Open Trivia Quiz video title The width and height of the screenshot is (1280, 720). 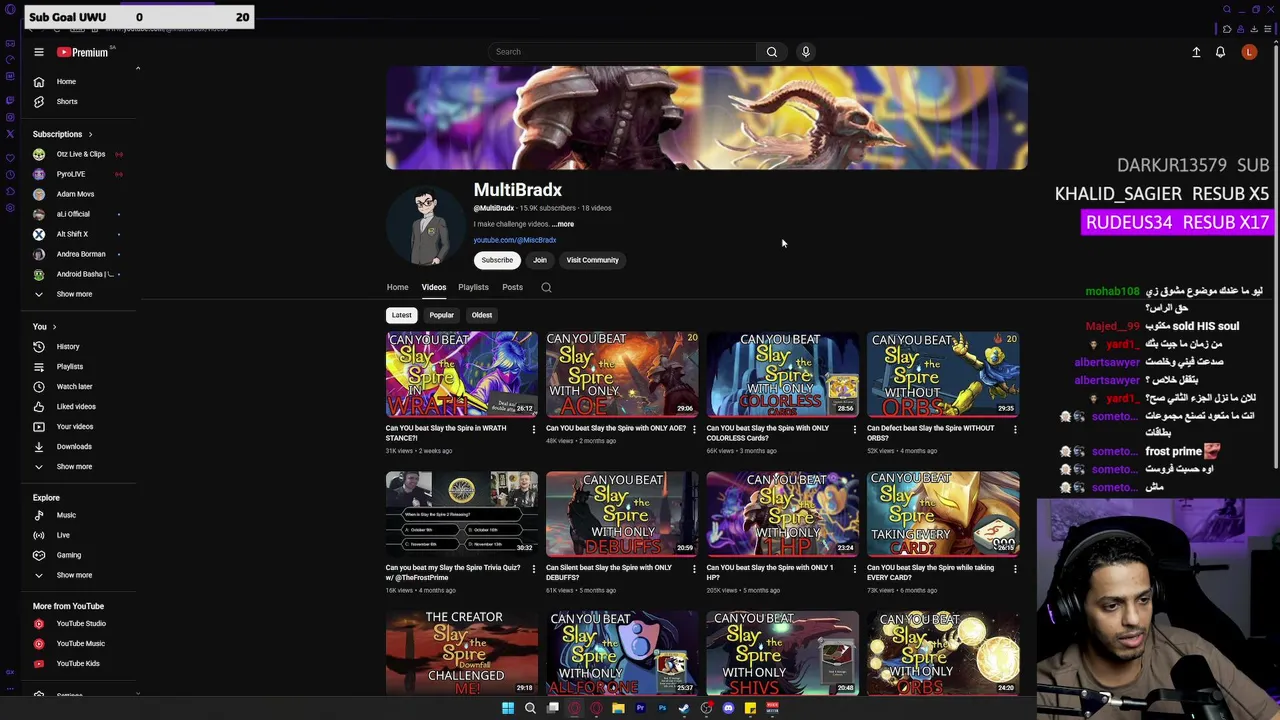453,572
